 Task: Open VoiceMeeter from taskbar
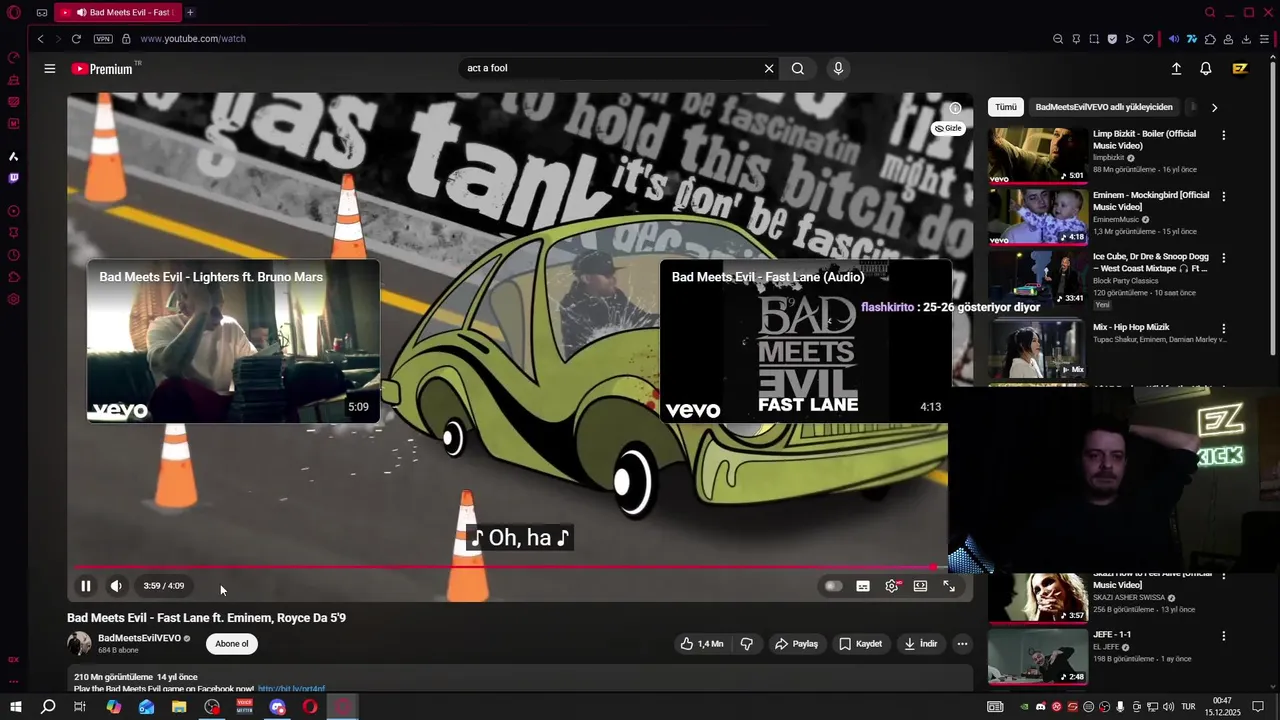pyautogui.click(x=245, y=707)
